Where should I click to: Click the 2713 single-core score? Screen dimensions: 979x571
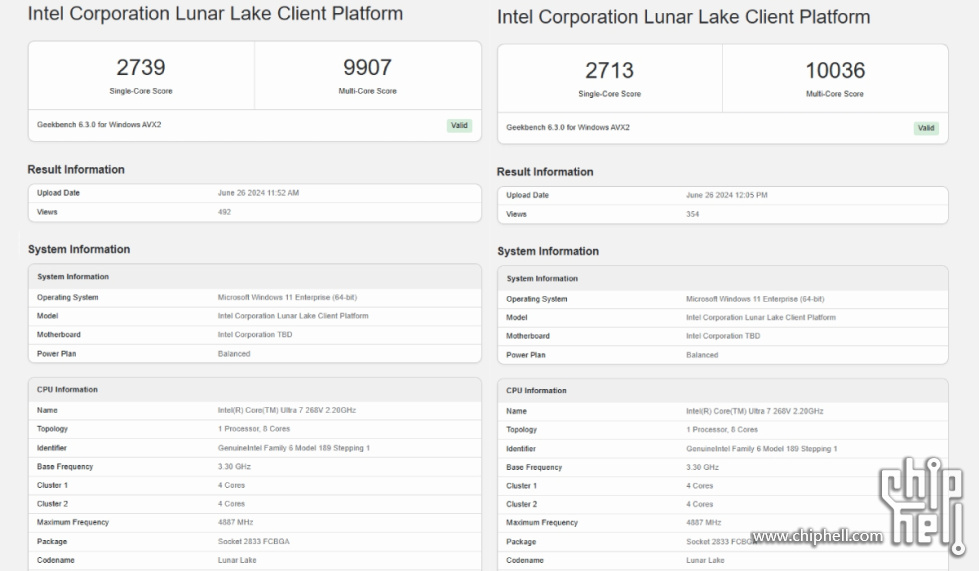point(609,71)
